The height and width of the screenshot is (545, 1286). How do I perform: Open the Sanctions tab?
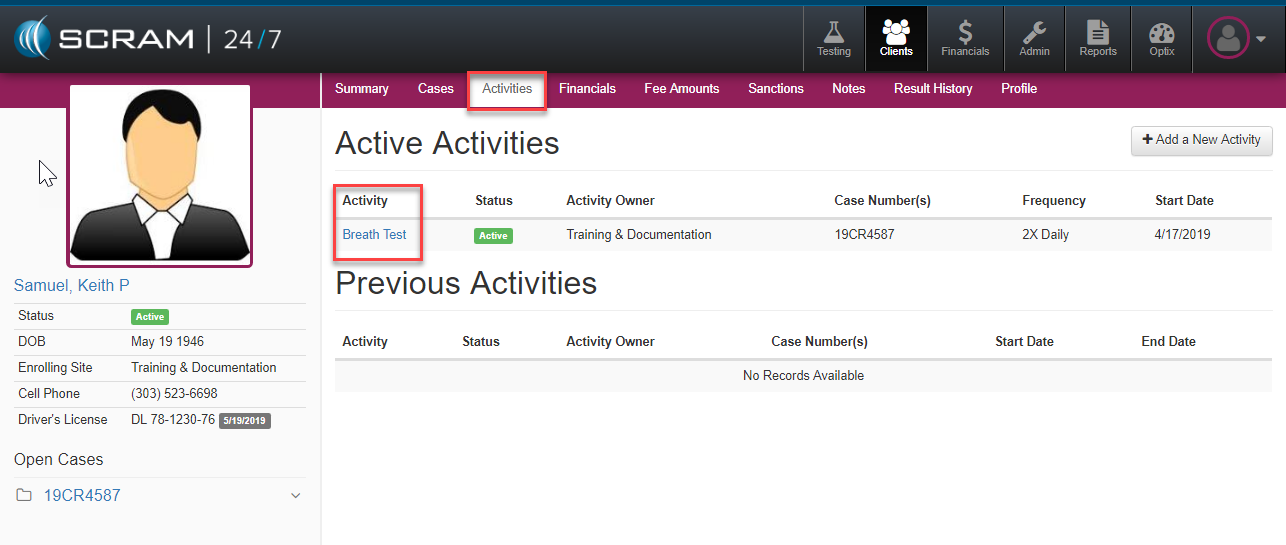point(775,89)
